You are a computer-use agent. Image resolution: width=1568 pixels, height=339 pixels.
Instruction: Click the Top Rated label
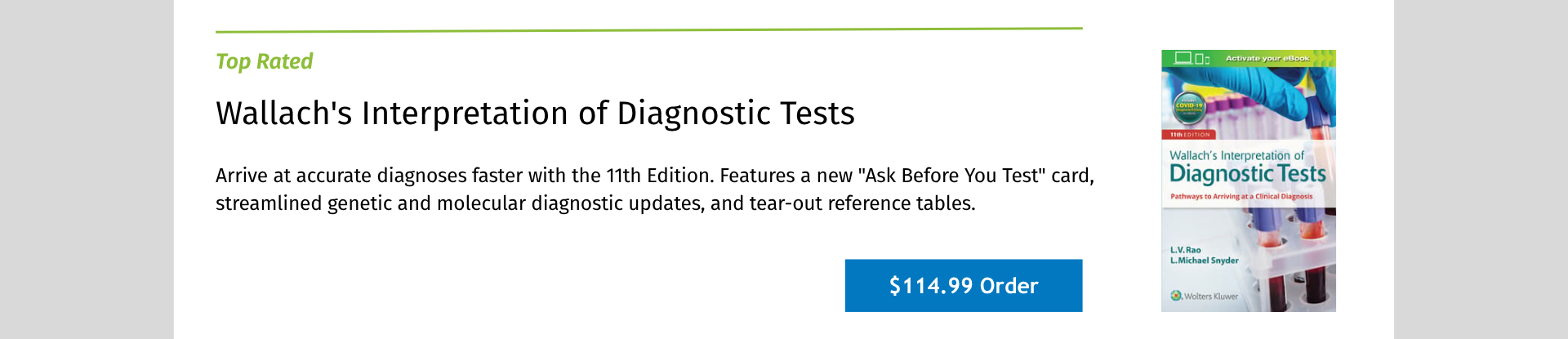(x=264, y=61)
